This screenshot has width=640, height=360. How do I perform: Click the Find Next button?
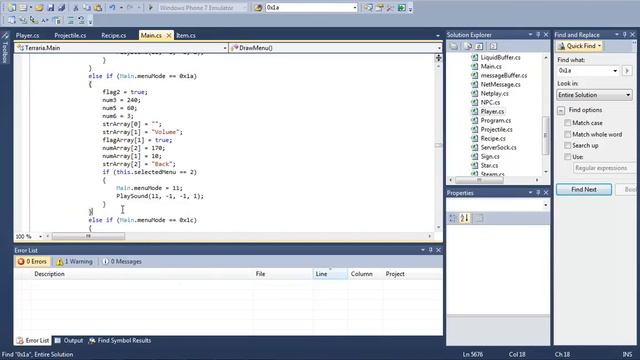(584, 189)
